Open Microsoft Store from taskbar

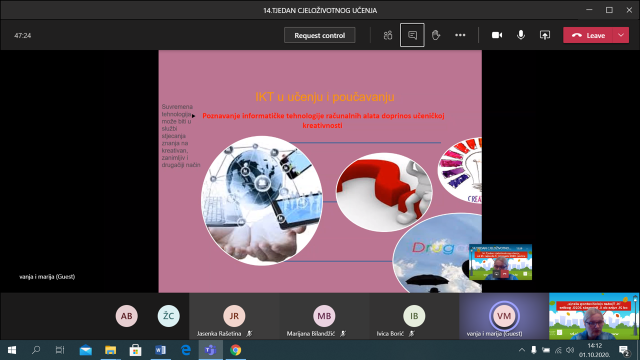tap(135, 350)
